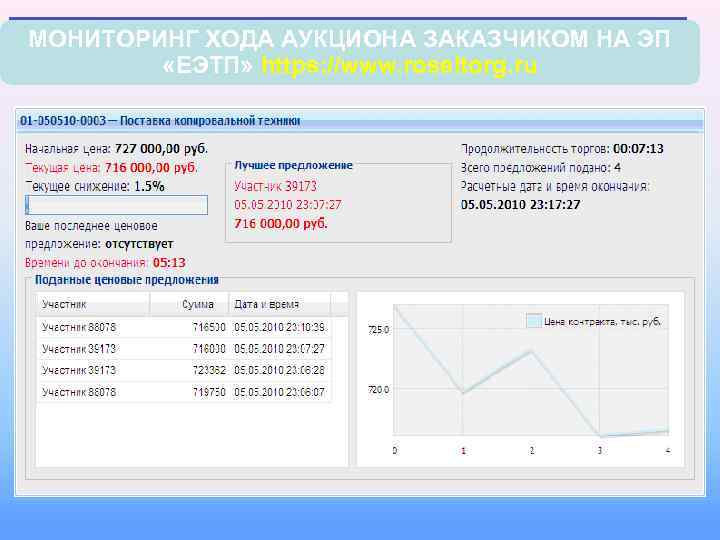Image resolution: width=720 pixels, height=540 pixels.
Task: Click the price reduction progress bar
Action: (x=116, y=205)
